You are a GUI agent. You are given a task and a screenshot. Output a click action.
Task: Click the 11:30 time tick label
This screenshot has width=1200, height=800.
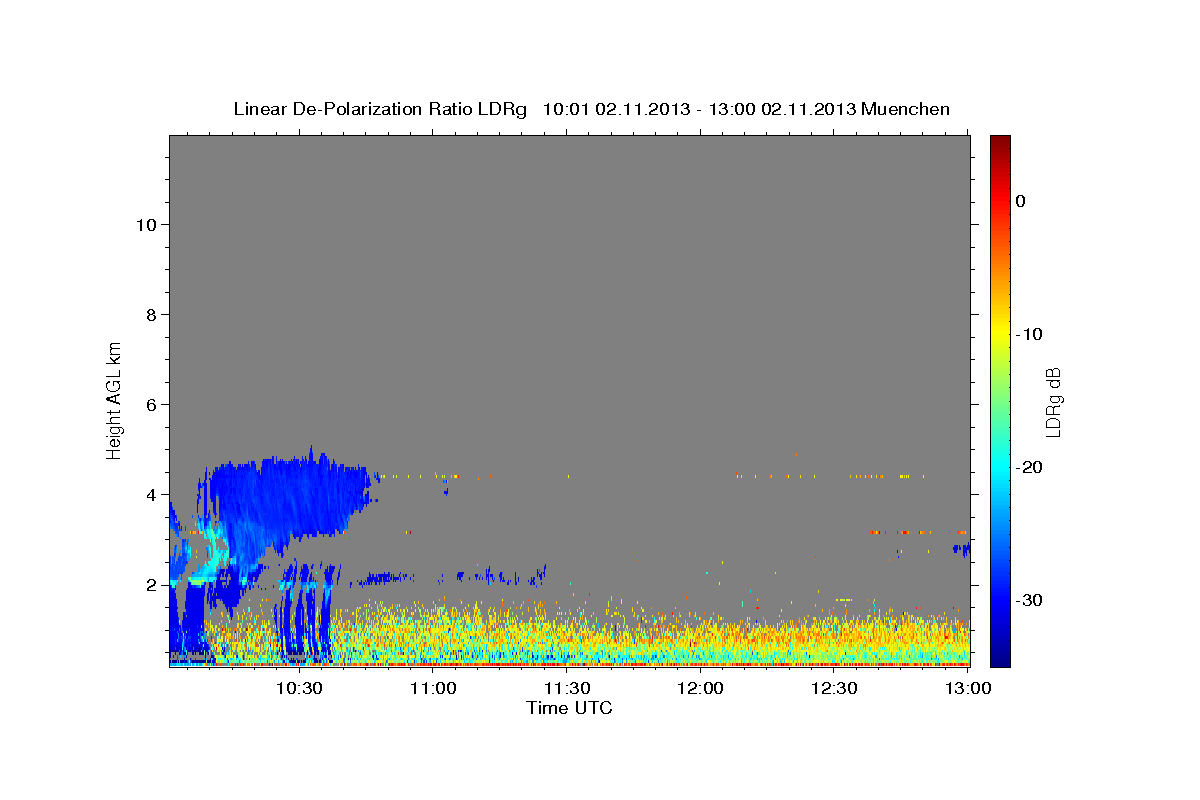click(x=567, y=688)
